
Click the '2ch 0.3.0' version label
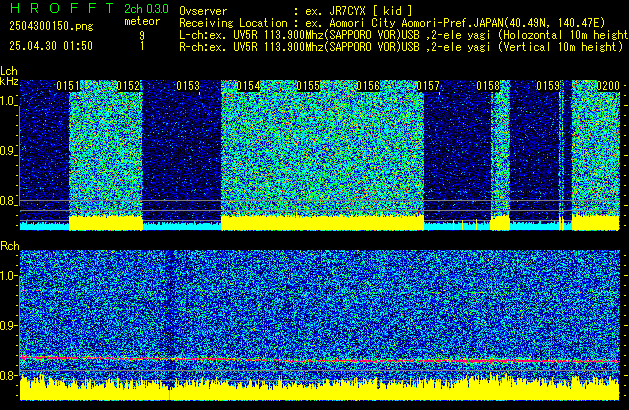click(146, 8)
